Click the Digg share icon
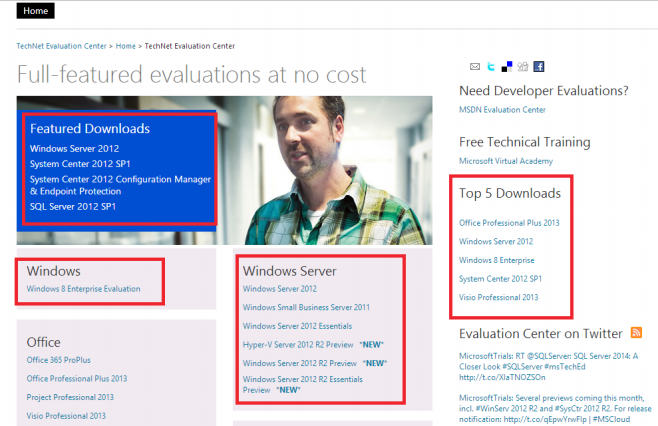The height and width of the screenshot is (426, 658). tap(522, 67)
